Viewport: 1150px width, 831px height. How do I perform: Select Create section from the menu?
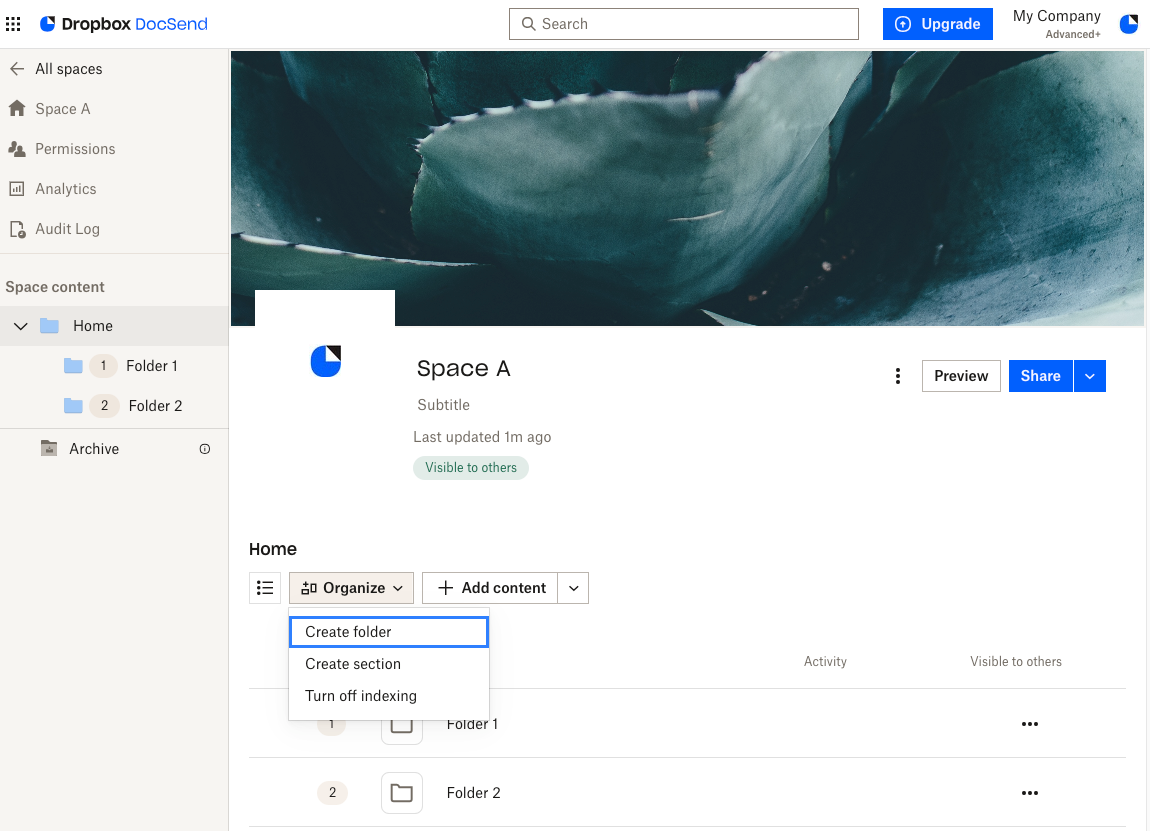tap(353, 663)
